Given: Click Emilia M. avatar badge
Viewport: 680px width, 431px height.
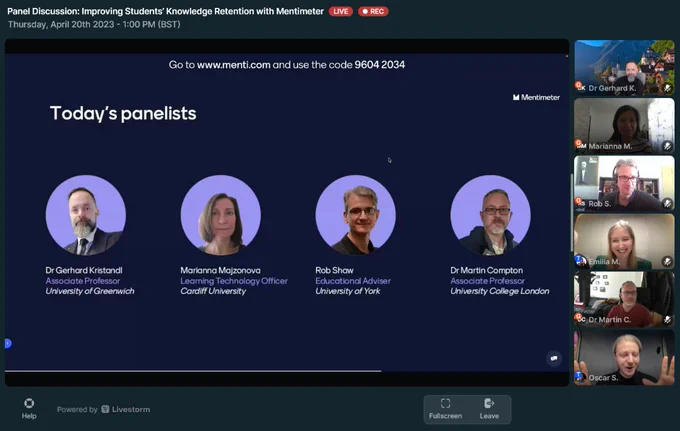Looking at the screenshot, I should tap(580, 260).
